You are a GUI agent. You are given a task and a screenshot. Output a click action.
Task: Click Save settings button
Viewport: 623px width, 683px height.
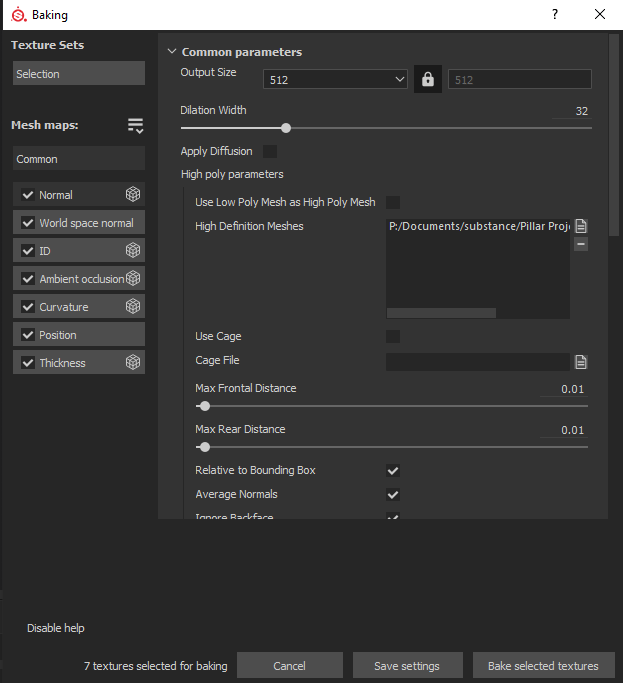[407, 666]
